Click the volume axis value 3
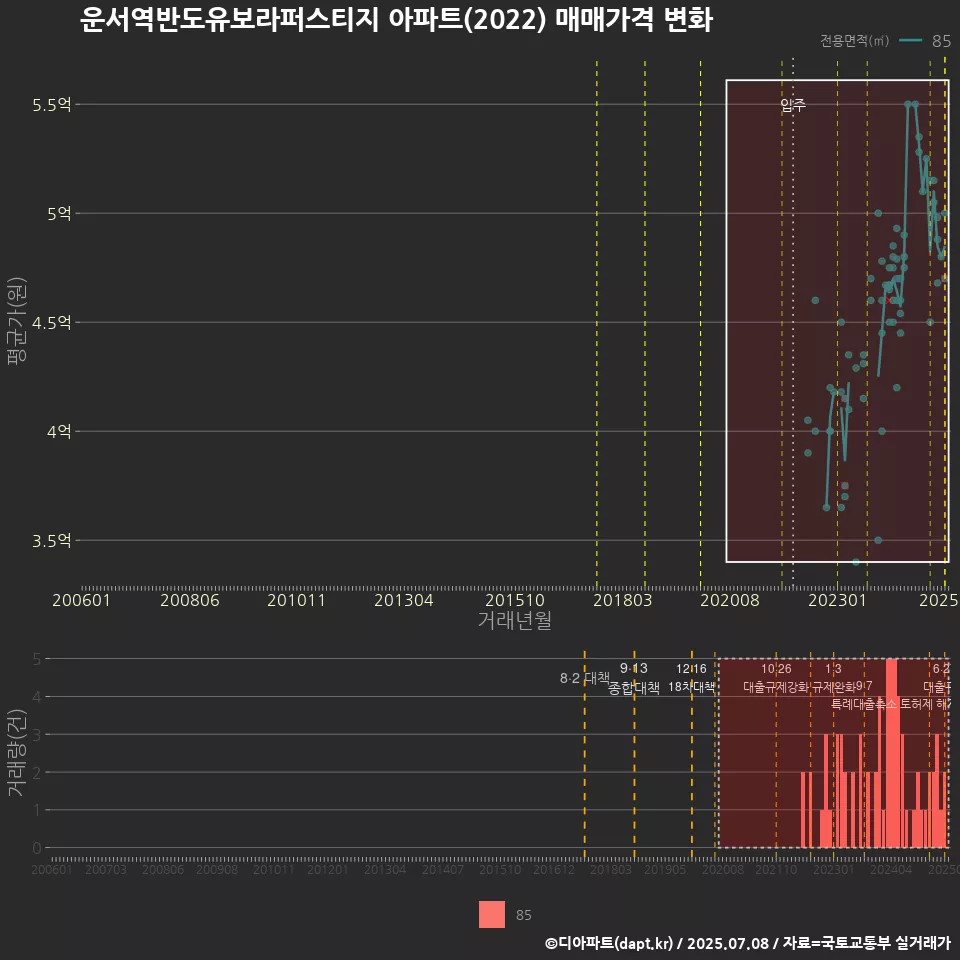 tap(37, 735)
